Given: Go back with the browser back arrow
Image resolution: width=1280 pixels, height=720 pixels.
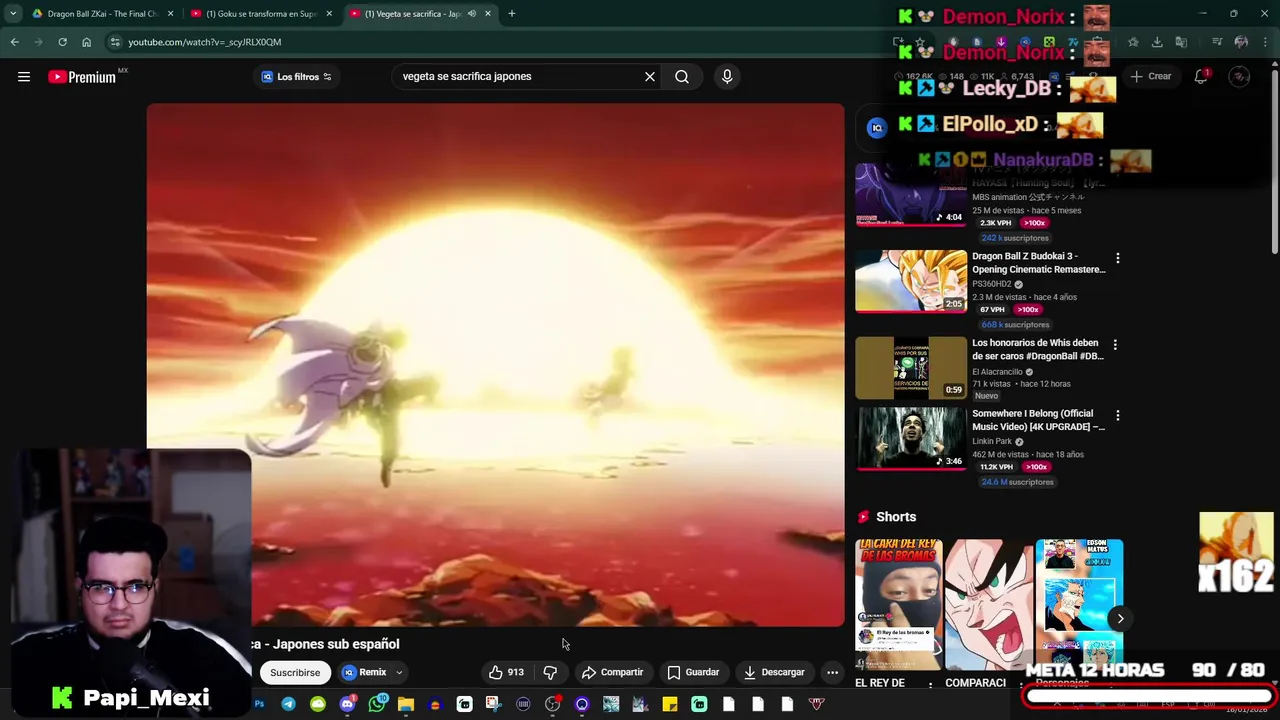Looking at the screenshot, I should [x=14, y=42].
